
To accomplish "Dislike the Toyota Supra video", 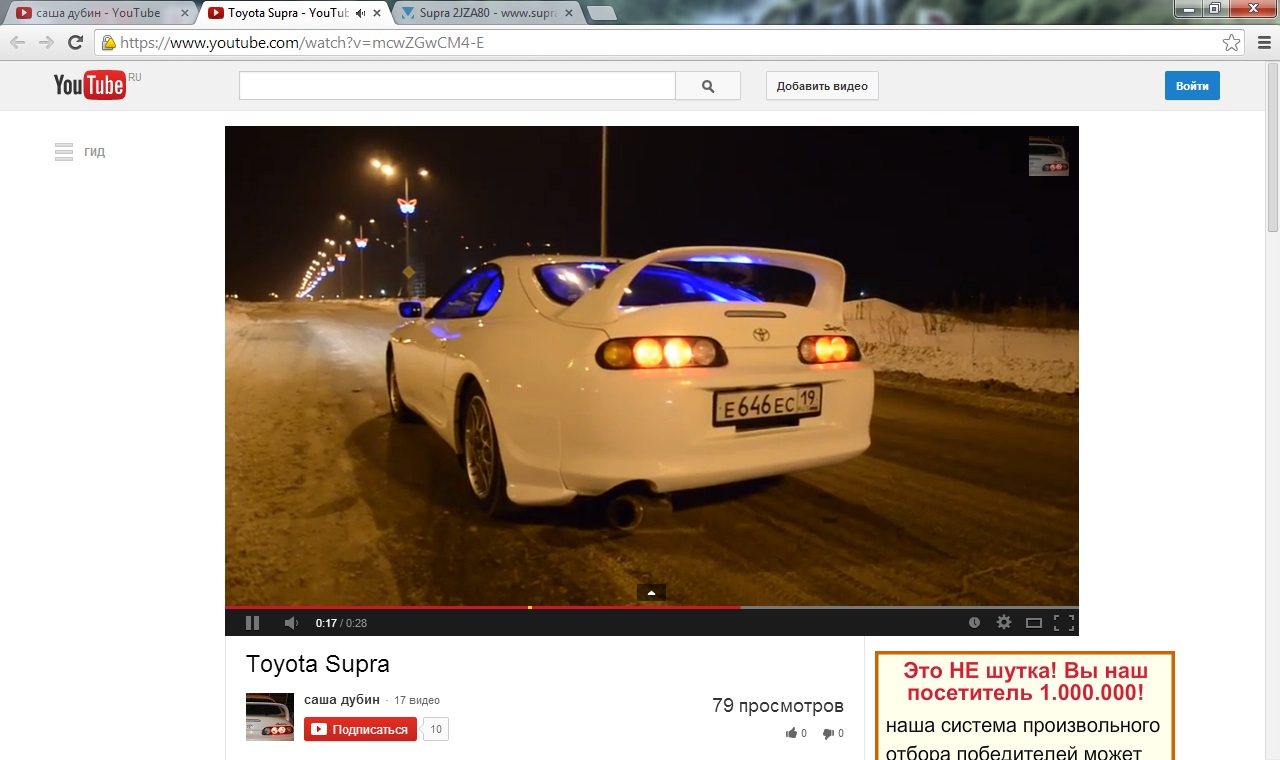I will 829,733.
